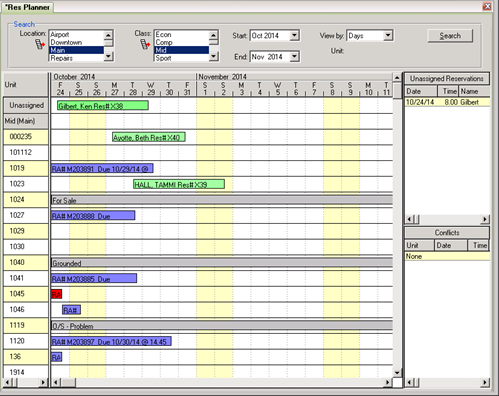
Task: Expand the View by Days dropdown
Action: tap(388, 35)
